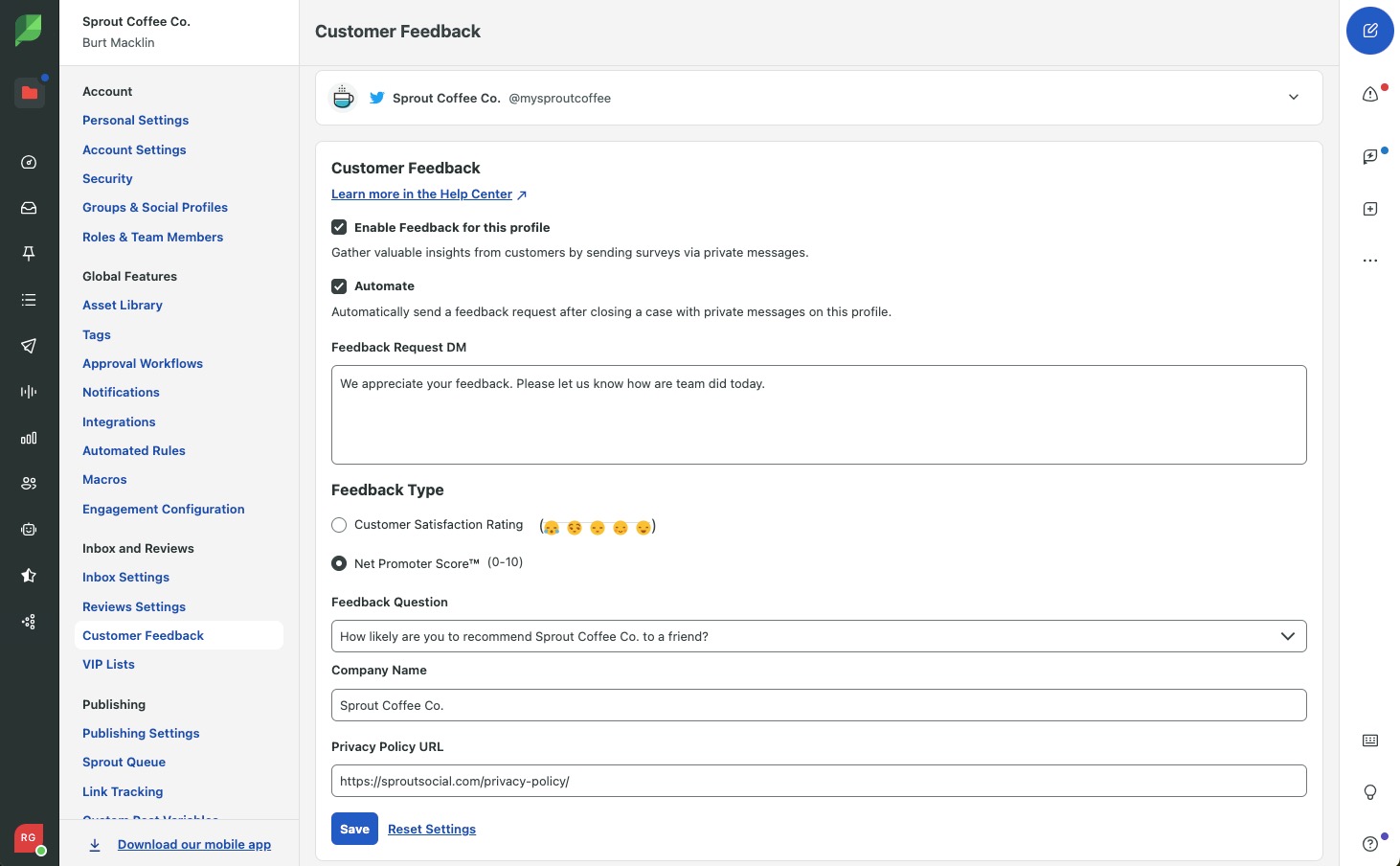Click the pin icon in sidebar
Viewport: 1400px width, 866px height.
click(x=29, y=254)
